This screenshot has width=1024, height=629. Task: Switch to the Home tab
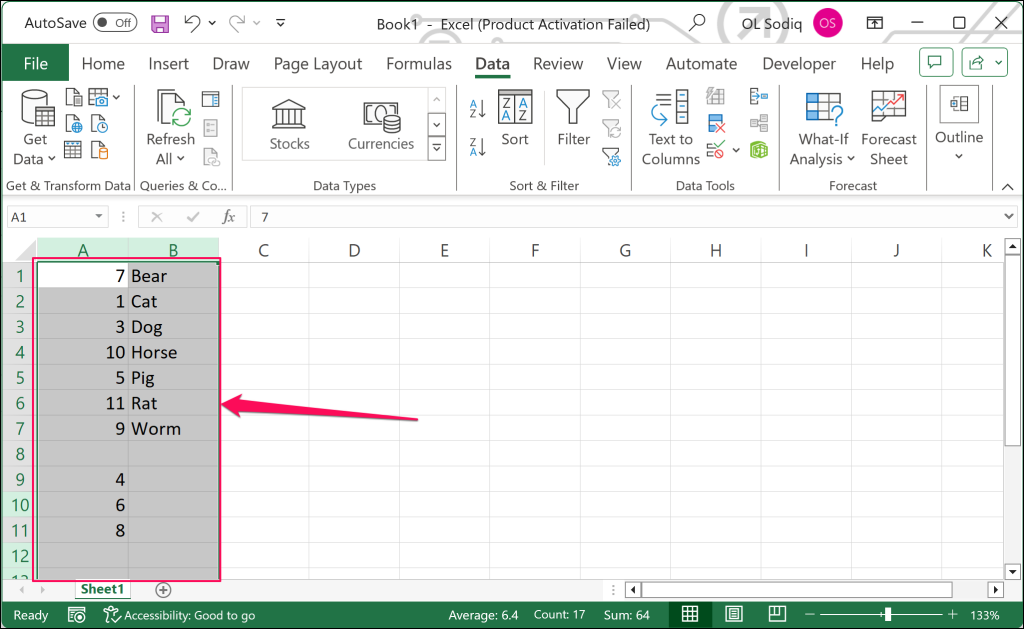(x=103, y=63)
